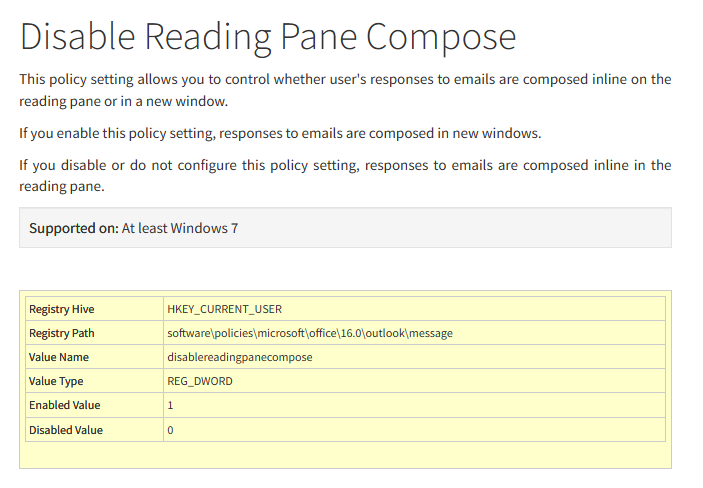Image resolution: width=703 pixels, height=488 pixels.
Task: Click the REG_DWORD value type cell
Action: pyautogui.click(x=414, y=381)
